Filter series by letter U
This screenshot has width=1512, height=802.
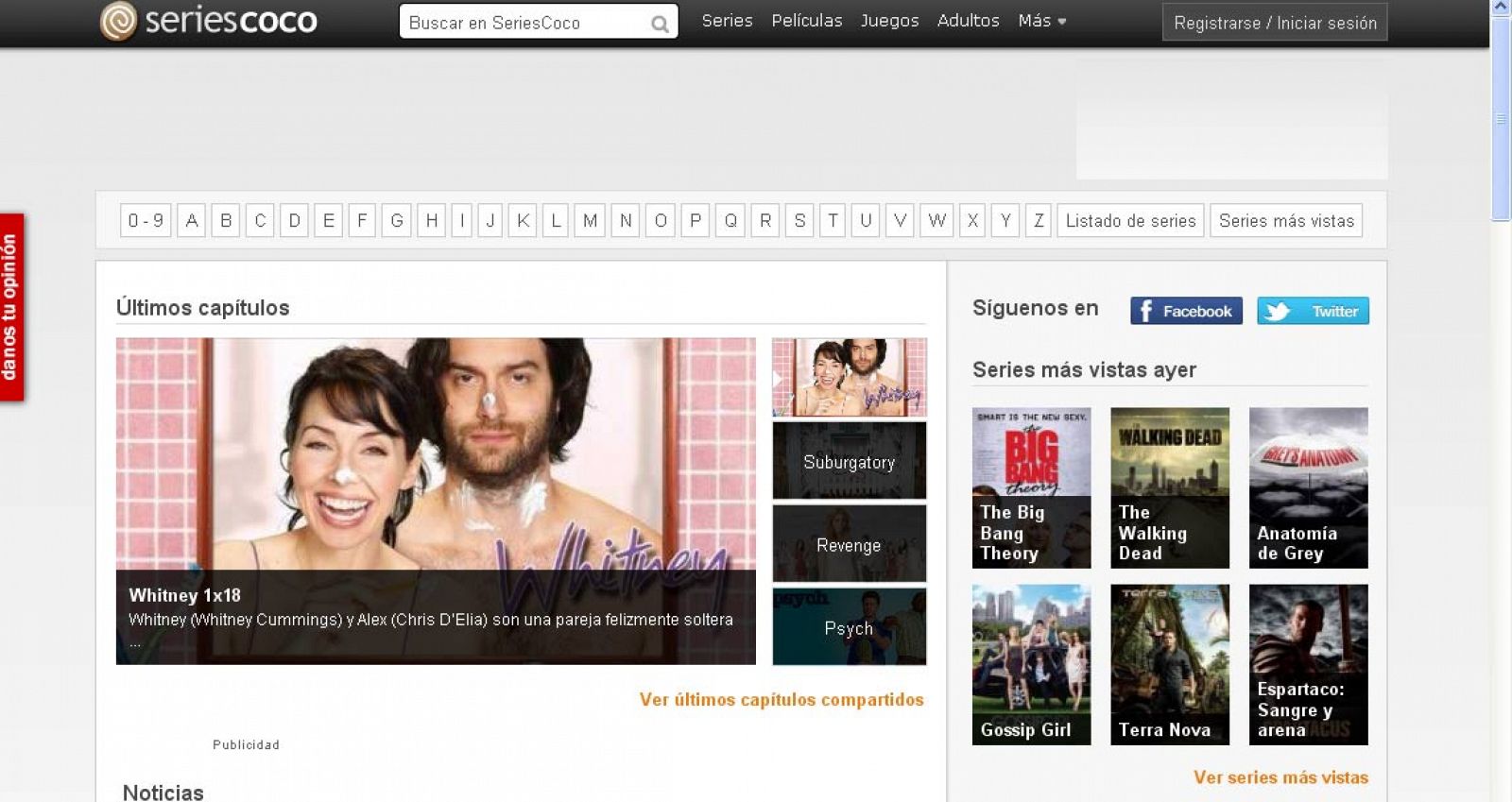coord(866,221)
